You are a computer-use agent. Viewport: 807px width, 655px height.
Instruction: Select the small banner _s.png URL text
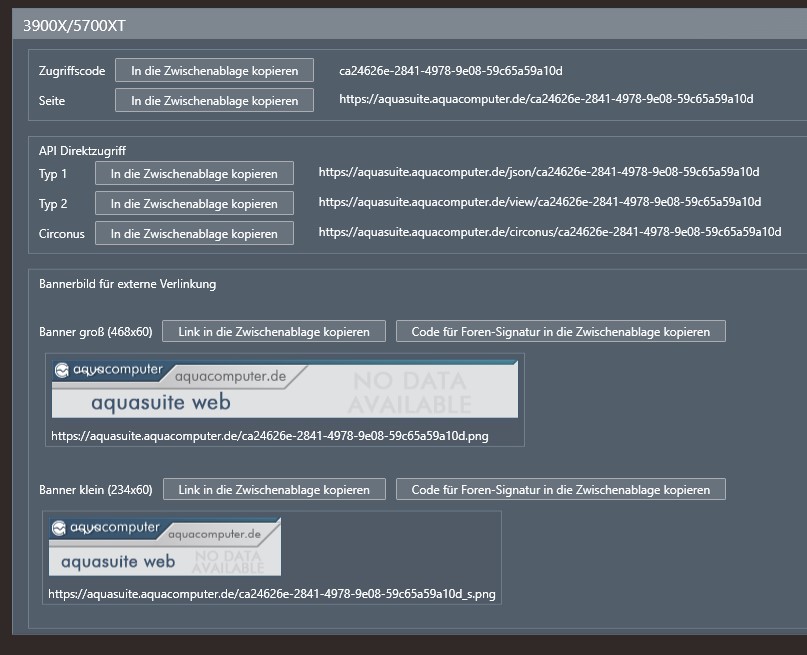[x=272, y=594]
